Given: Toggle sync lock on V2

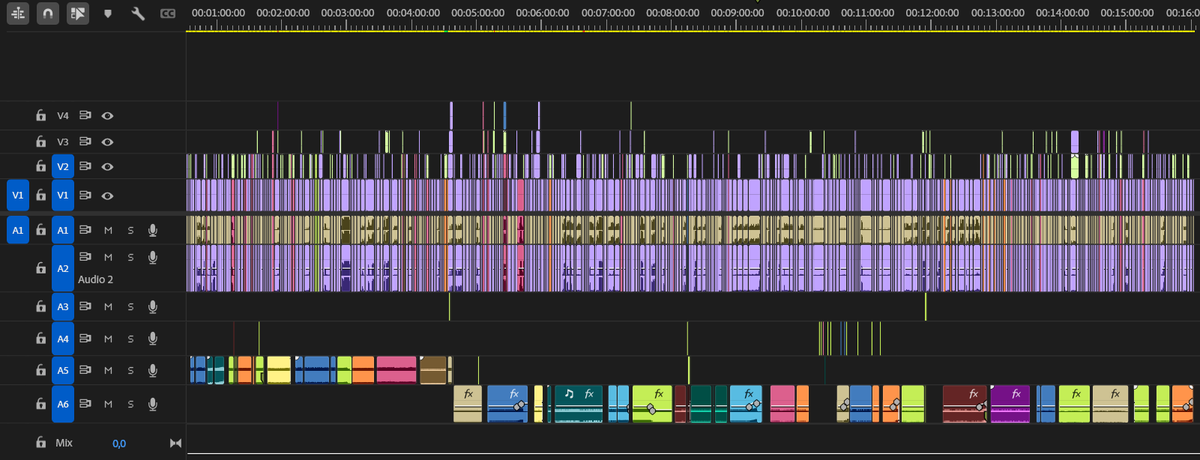Looking at the screenshot, I should [86, 167].
